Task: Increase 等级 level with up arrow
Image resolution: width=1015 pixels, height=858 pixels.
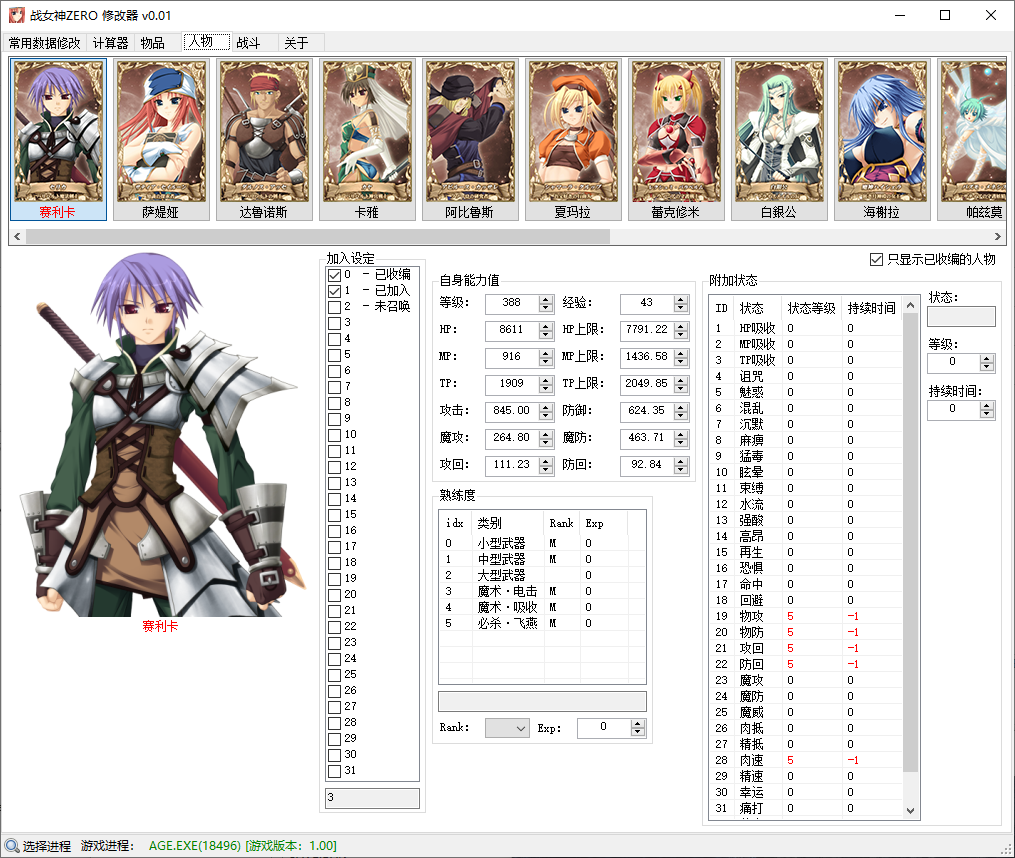Action: (546, 299)
